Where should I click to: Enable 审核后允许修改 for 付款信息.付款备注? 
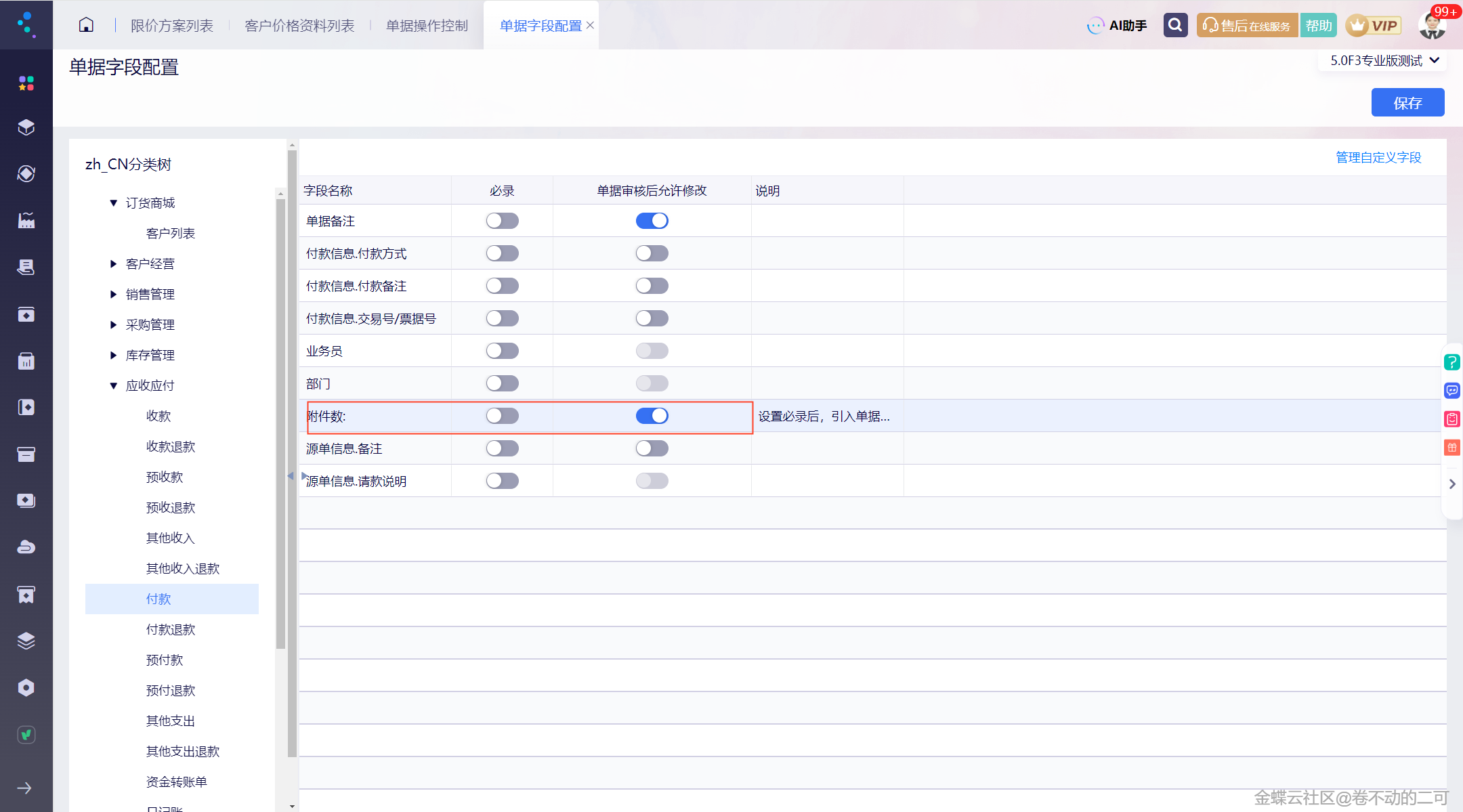[652, 286]
